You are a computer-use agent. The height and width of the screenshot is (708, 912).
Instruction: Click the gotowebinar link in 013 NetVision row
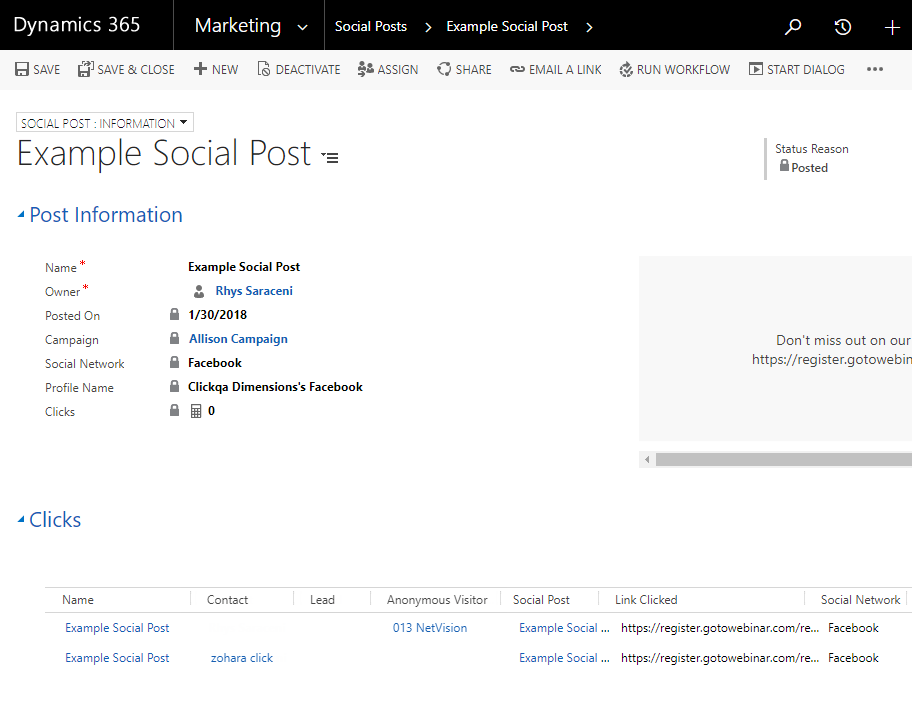click(719, 628)
